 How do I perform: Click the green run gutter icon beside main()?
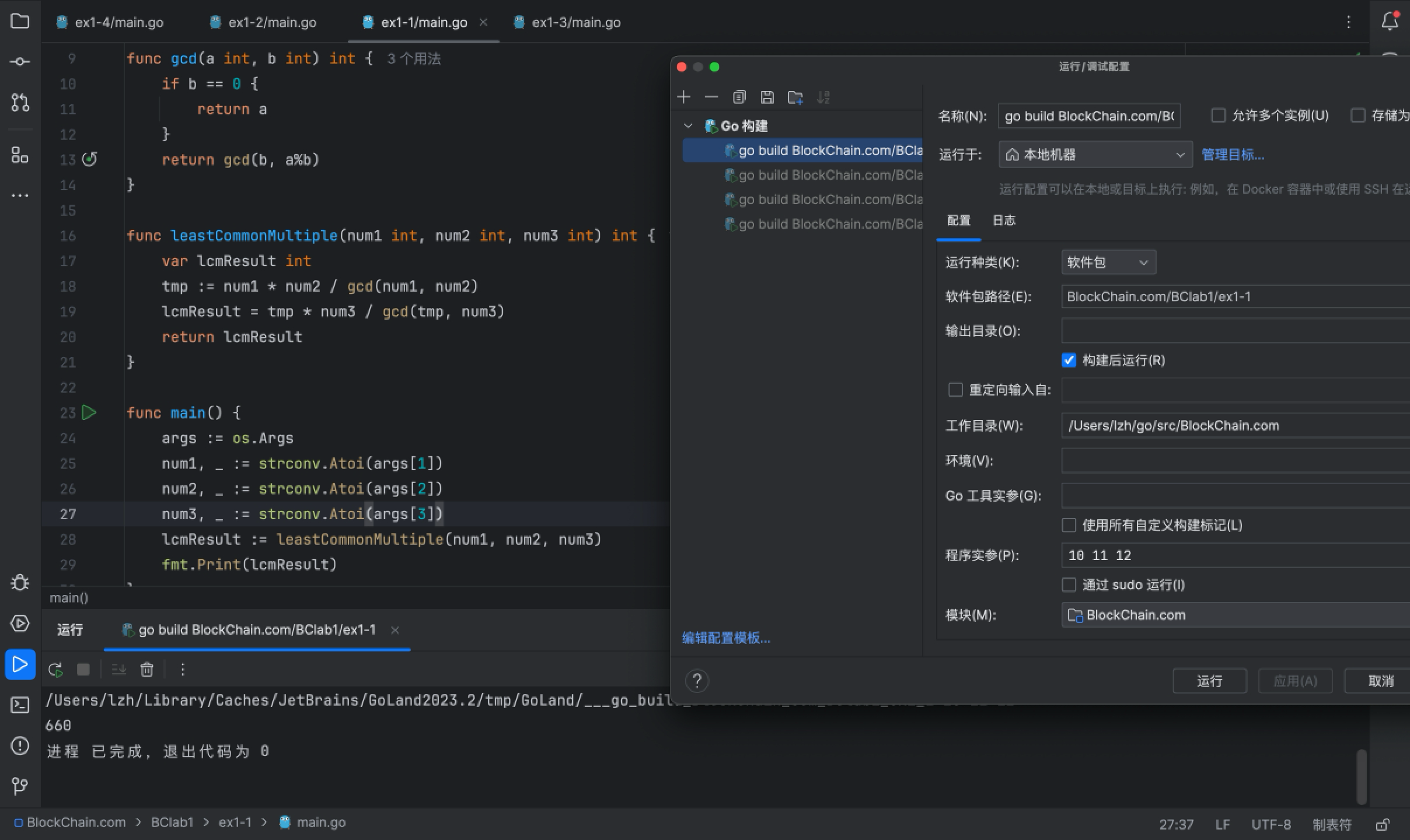point(89,412)
